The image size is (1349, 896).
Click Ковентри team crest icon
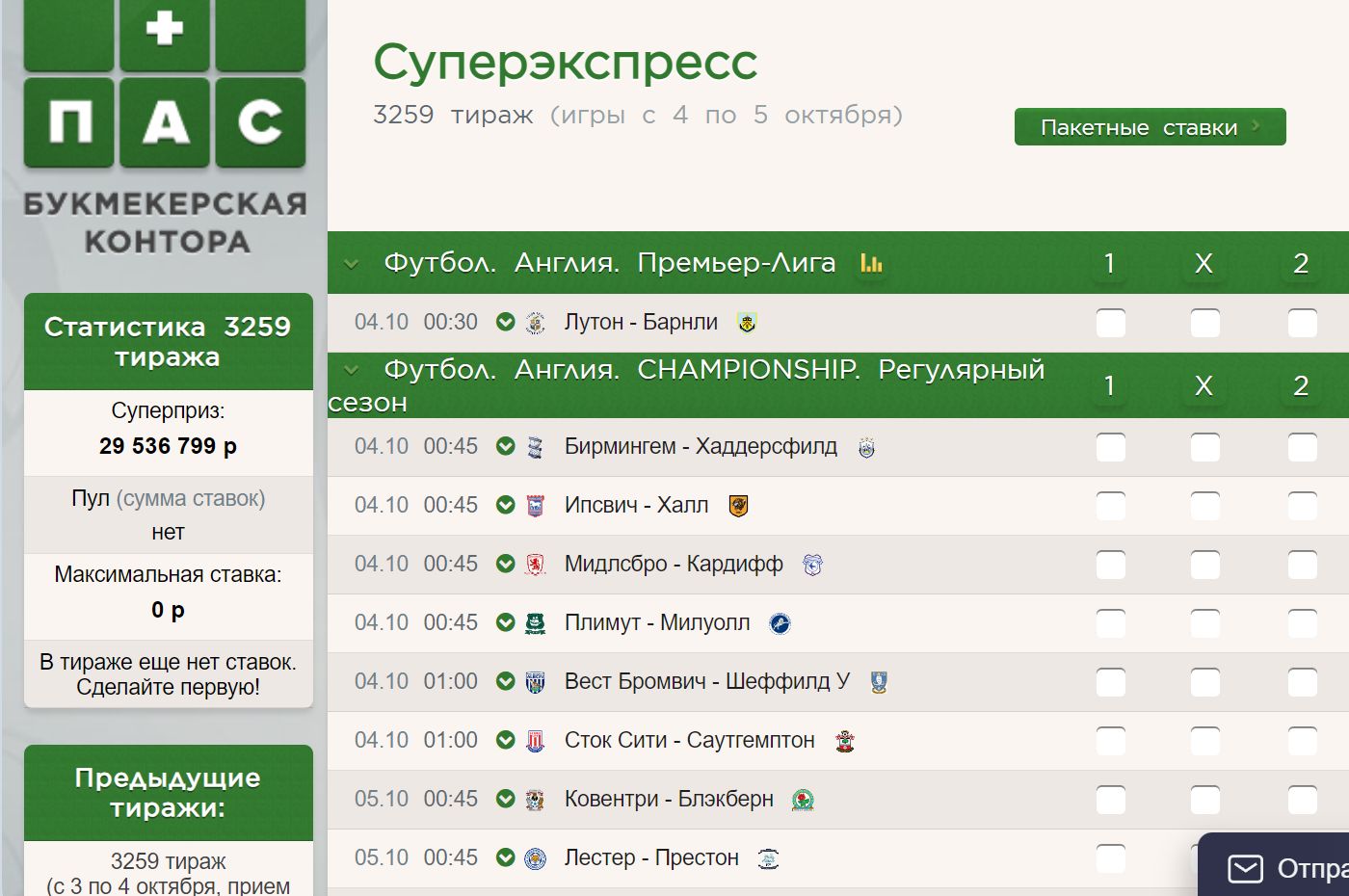click(x=536, y=800)
